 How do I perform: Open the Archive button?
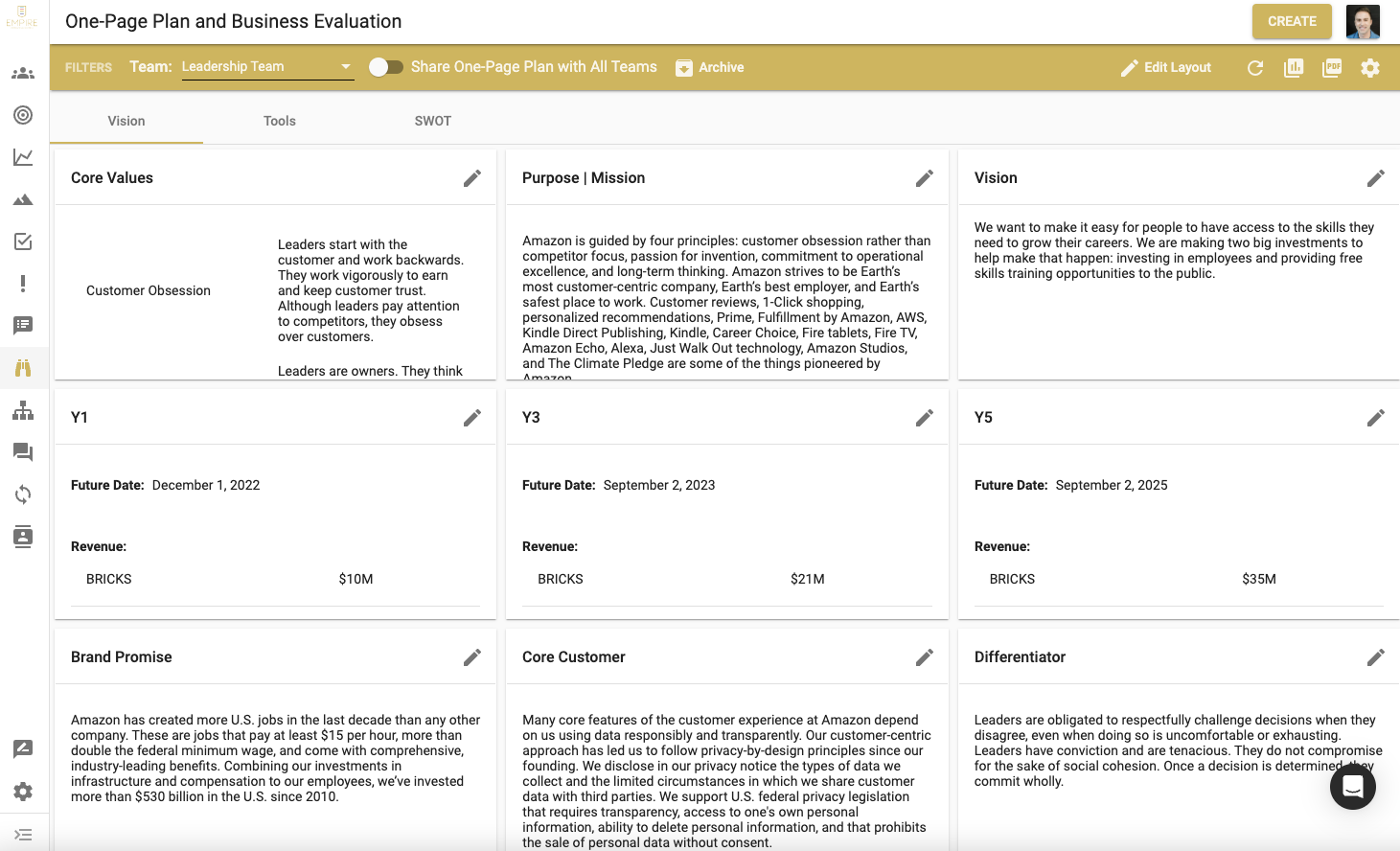(710, 67)
